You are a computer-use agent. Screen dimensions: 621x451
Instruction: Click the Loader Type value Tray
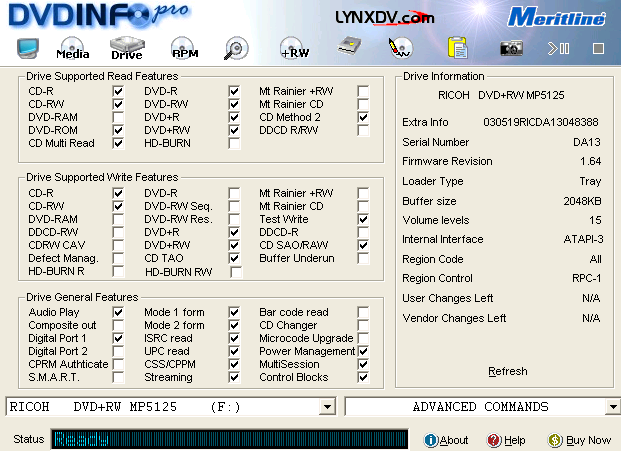(x=591, y=181)
